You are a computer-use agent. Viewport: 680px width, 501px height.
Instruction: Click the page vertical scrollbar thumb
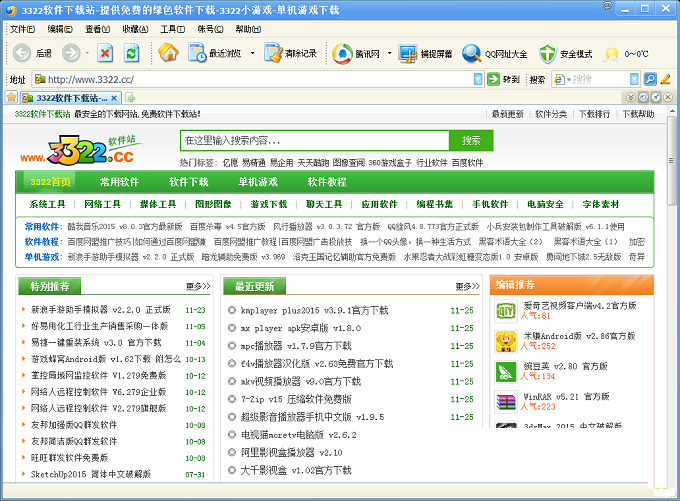pos(671,160)
